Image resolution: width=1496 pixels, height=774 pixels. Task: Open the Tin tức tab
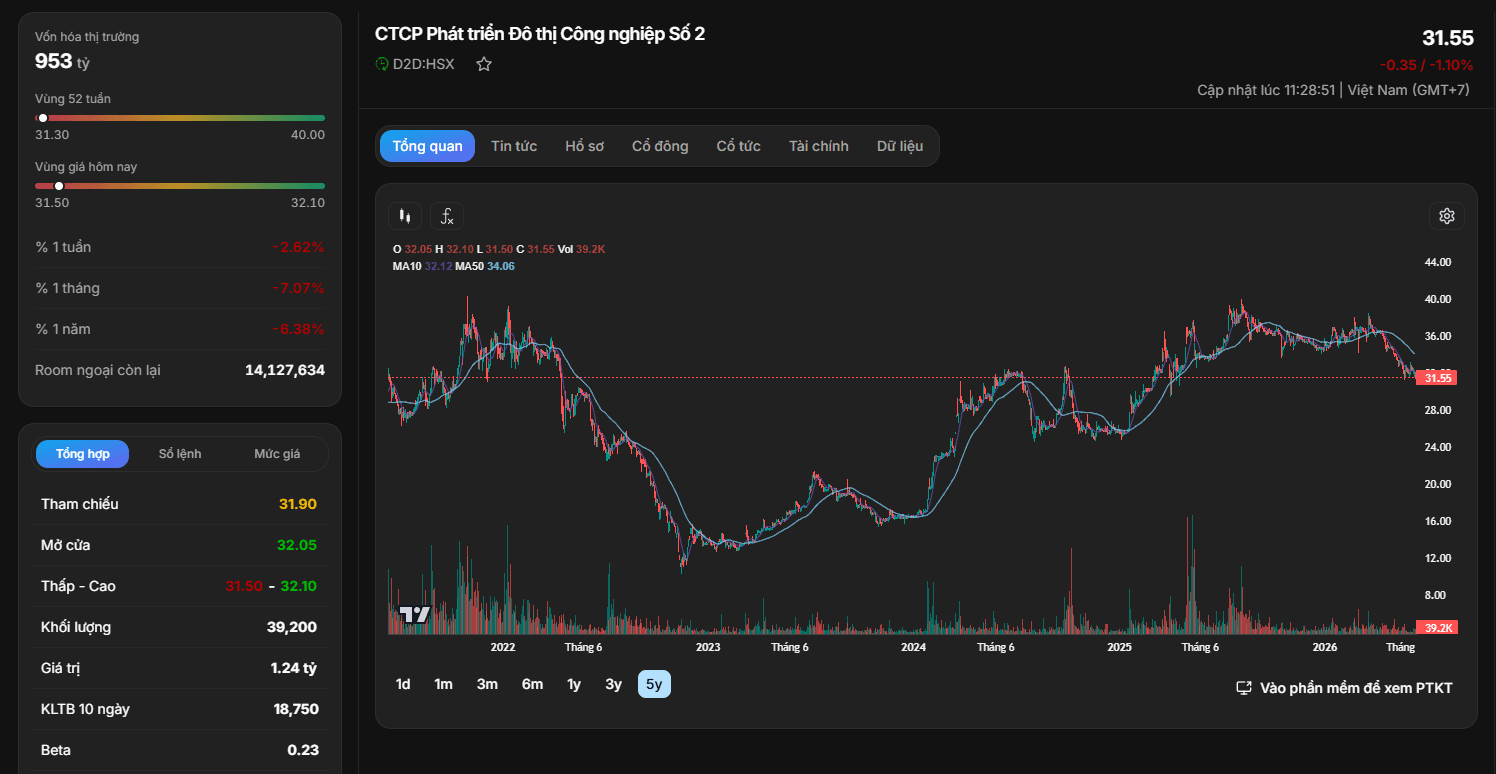514,146
